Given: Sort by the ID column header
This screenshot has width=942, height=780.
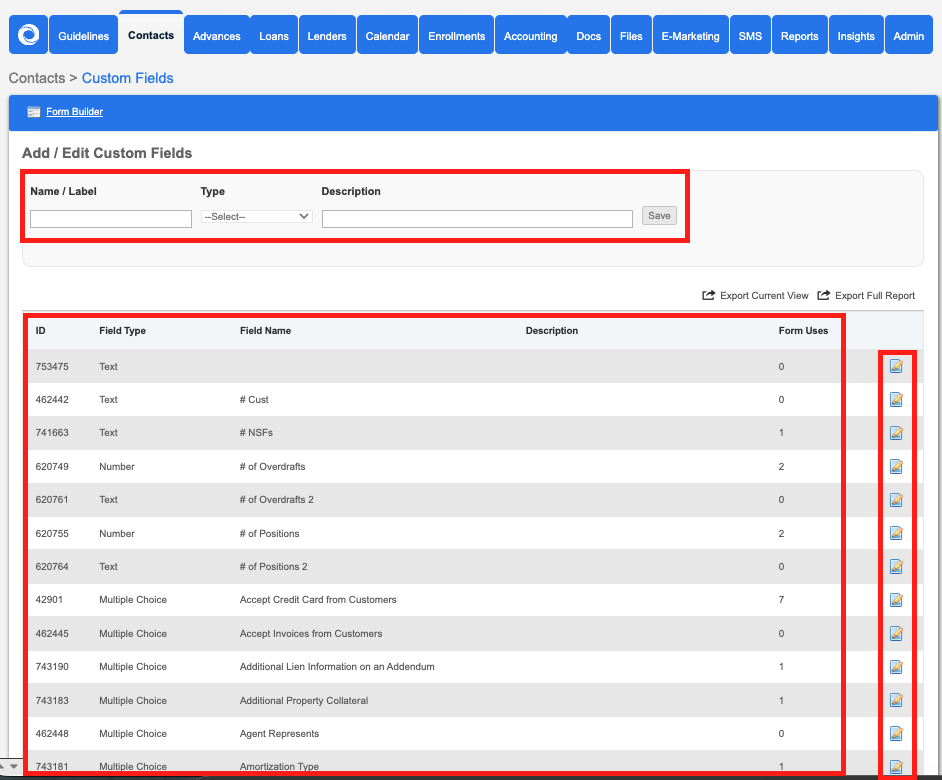Looking at the screenshot, I should coord(40,331).
